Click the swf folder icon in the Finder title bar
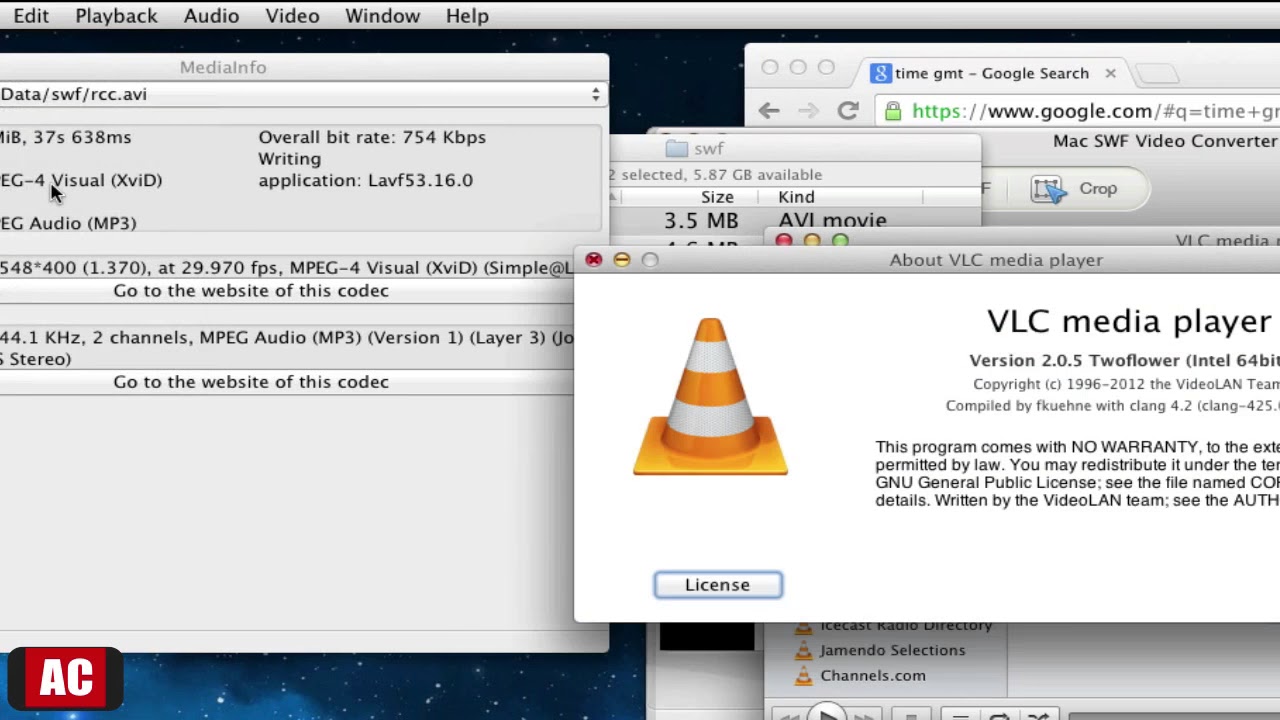The image size is (1280, 720). point(677,149)
